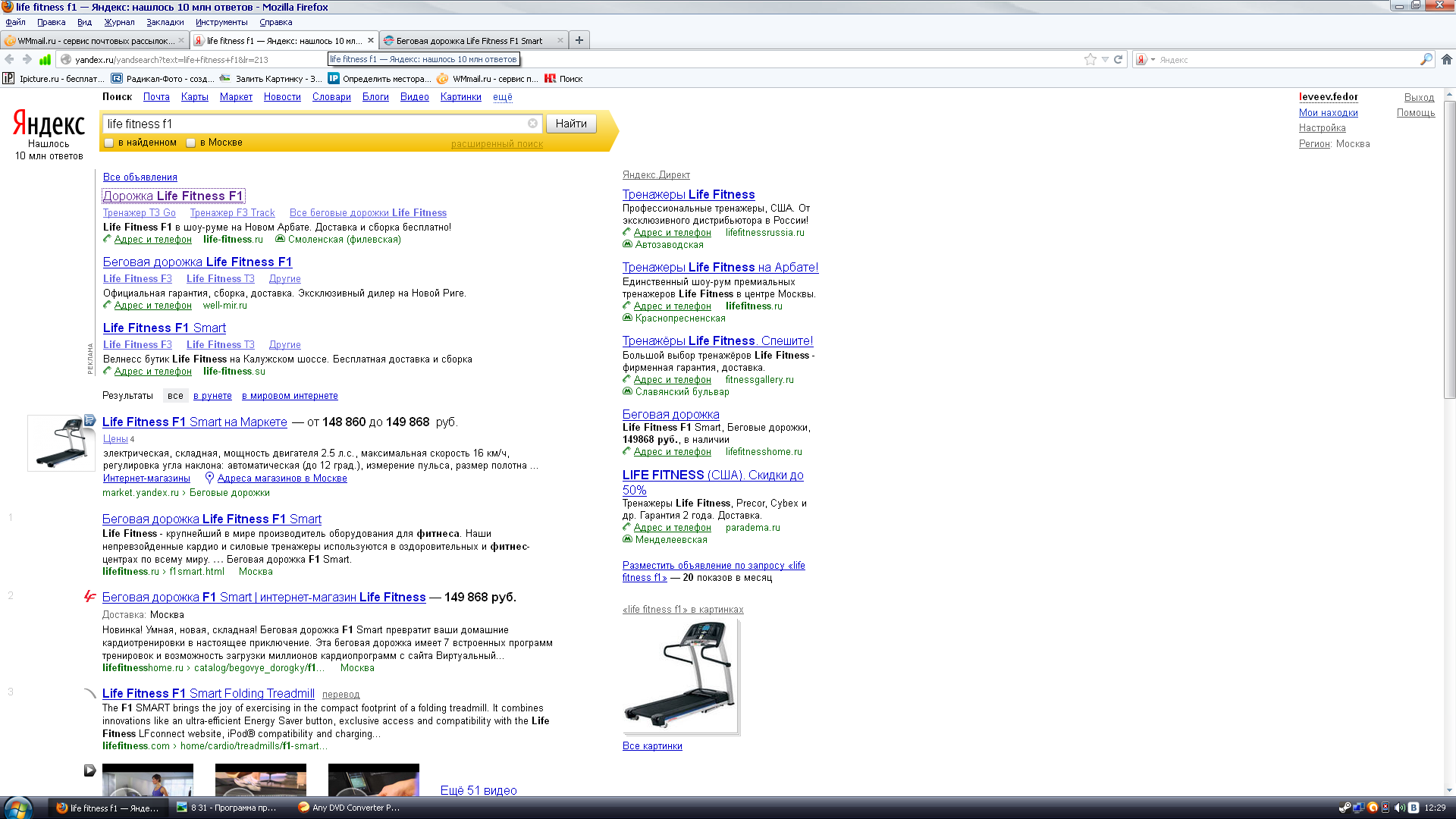Open the Life Fitness F1 Smart Folding Treadmill result

(209, 693)
